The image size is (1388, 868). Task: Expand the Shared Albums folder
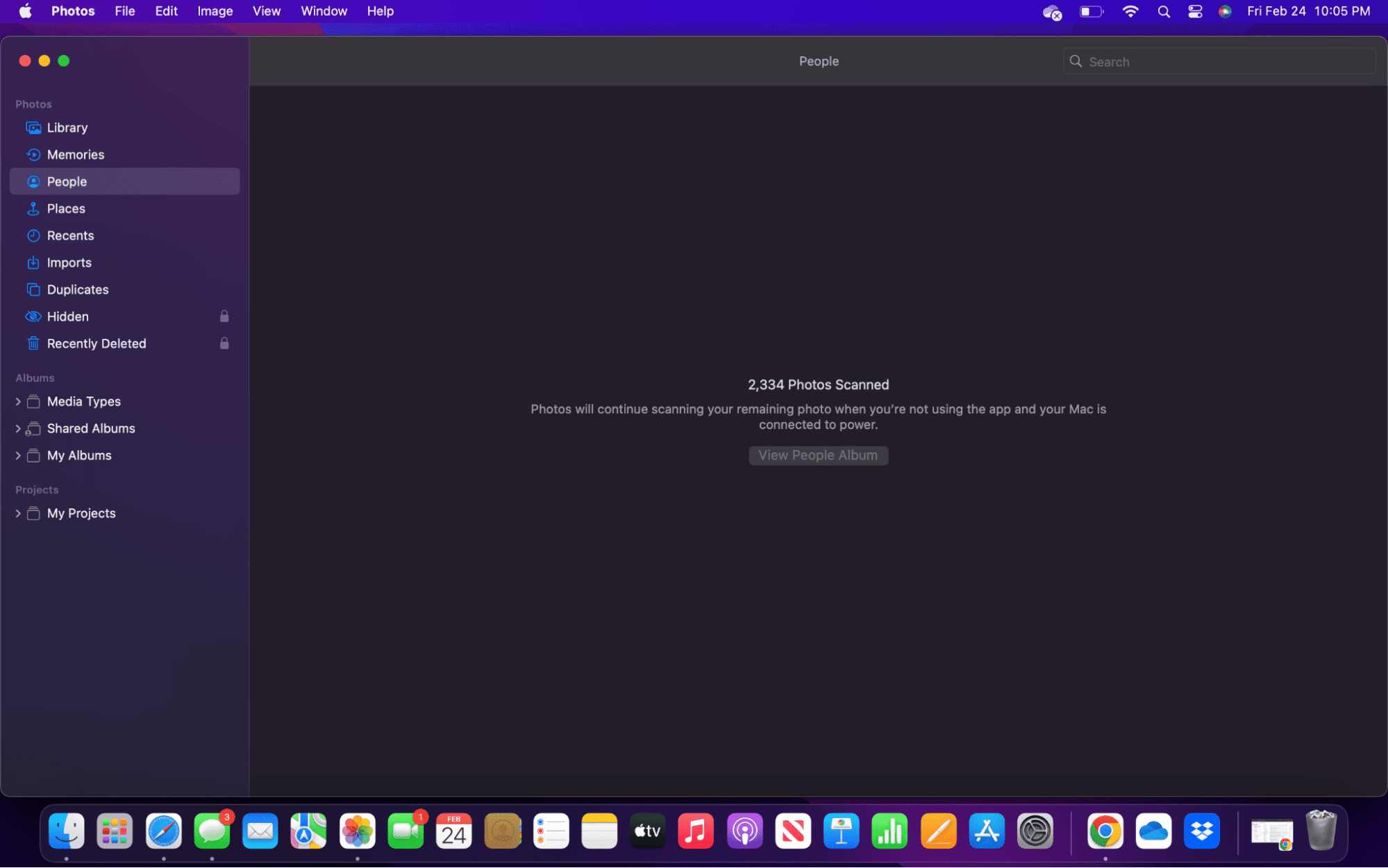click(18, 429)
